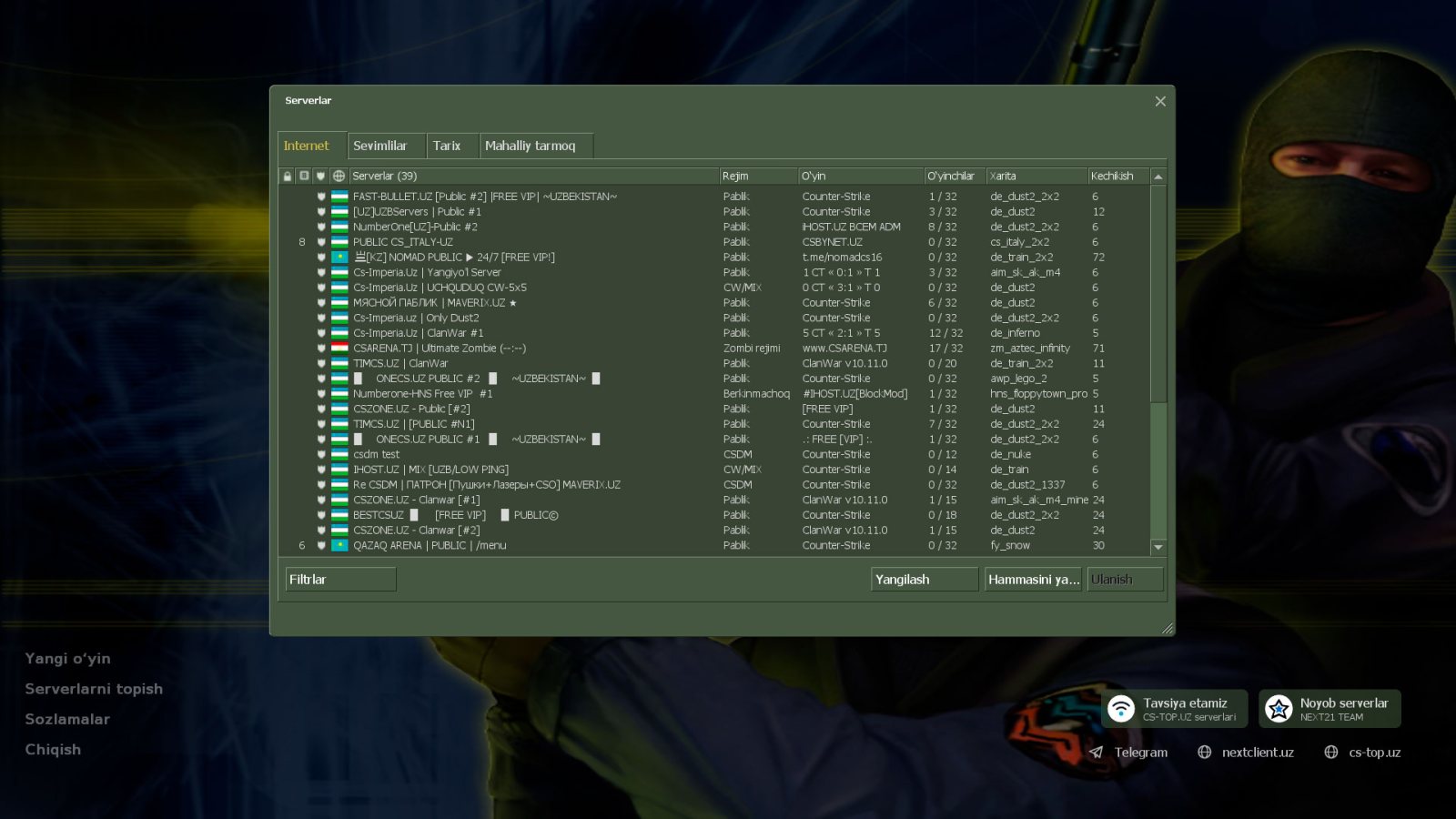Click the Ulanish connect button

(x=1125, y=580)
